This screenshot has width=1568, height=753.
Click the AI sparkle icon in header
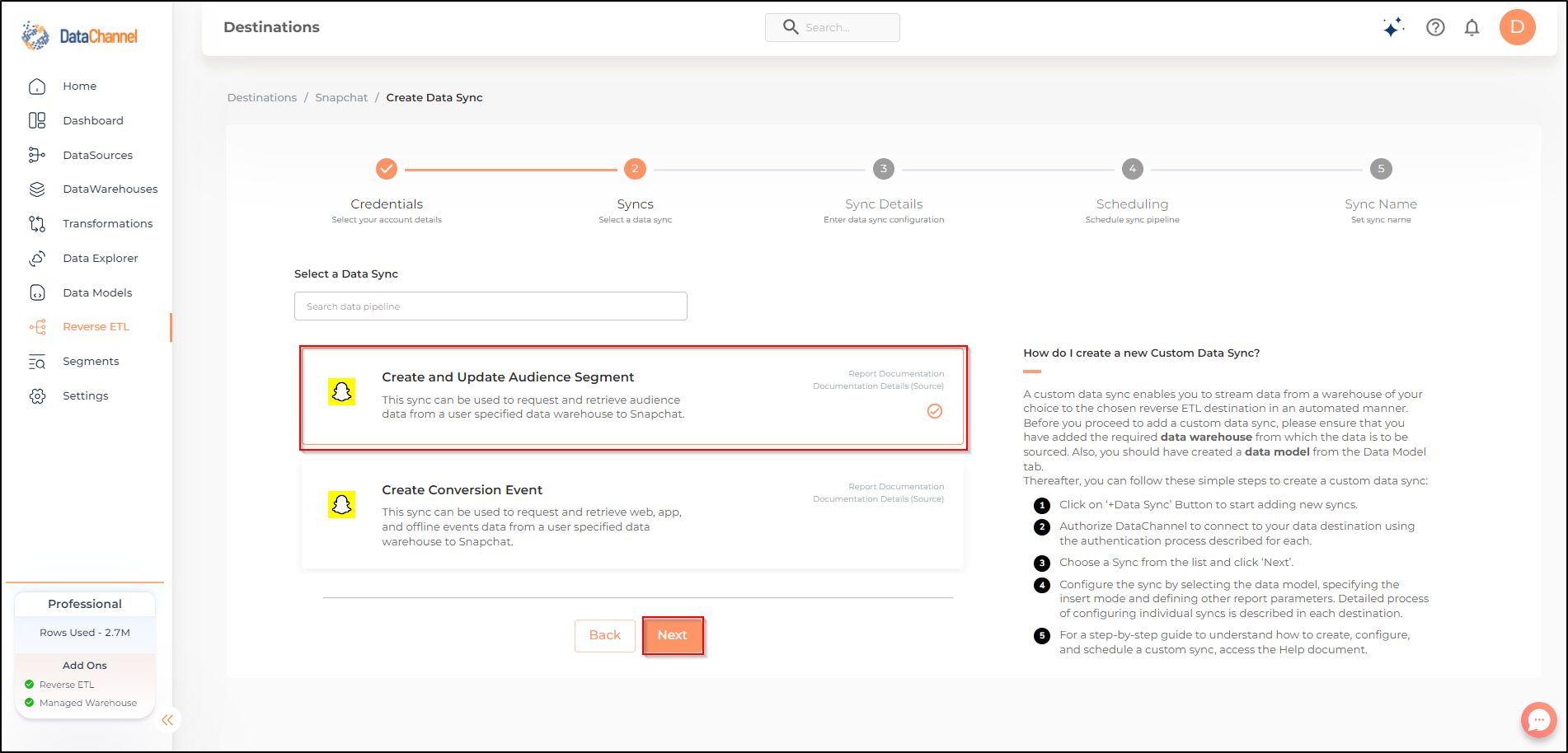1393,27
